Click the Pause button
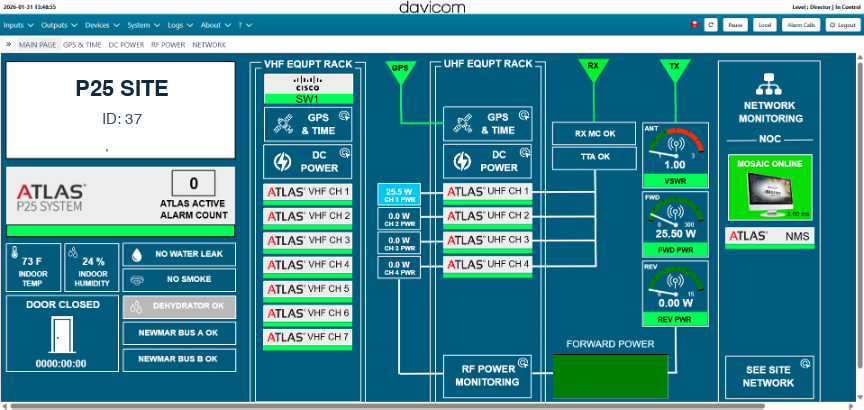864x410 pixels. [736, 25]
